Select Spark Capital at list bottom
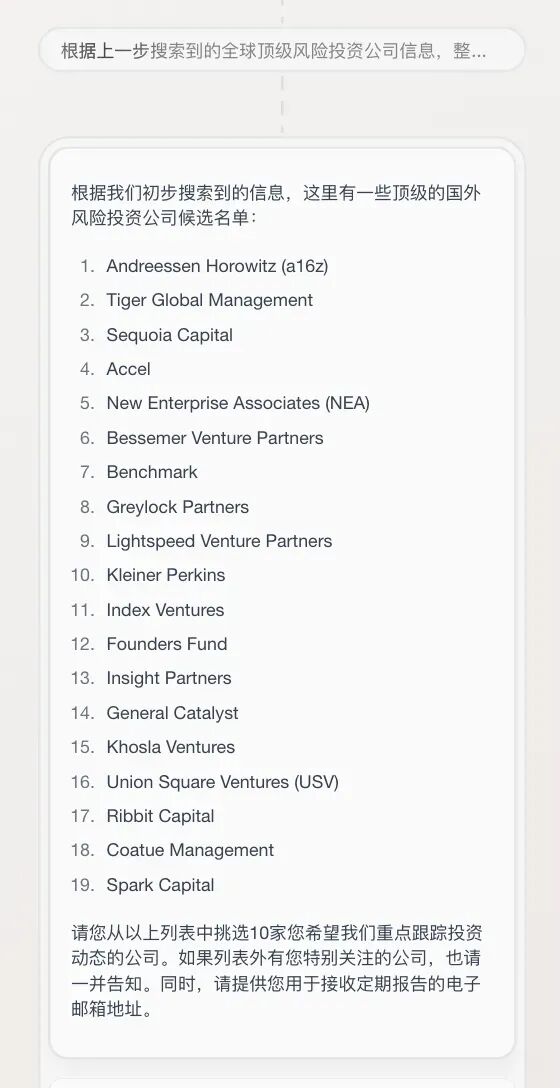This screenshot has width=560, height=1088. (160, 885)
